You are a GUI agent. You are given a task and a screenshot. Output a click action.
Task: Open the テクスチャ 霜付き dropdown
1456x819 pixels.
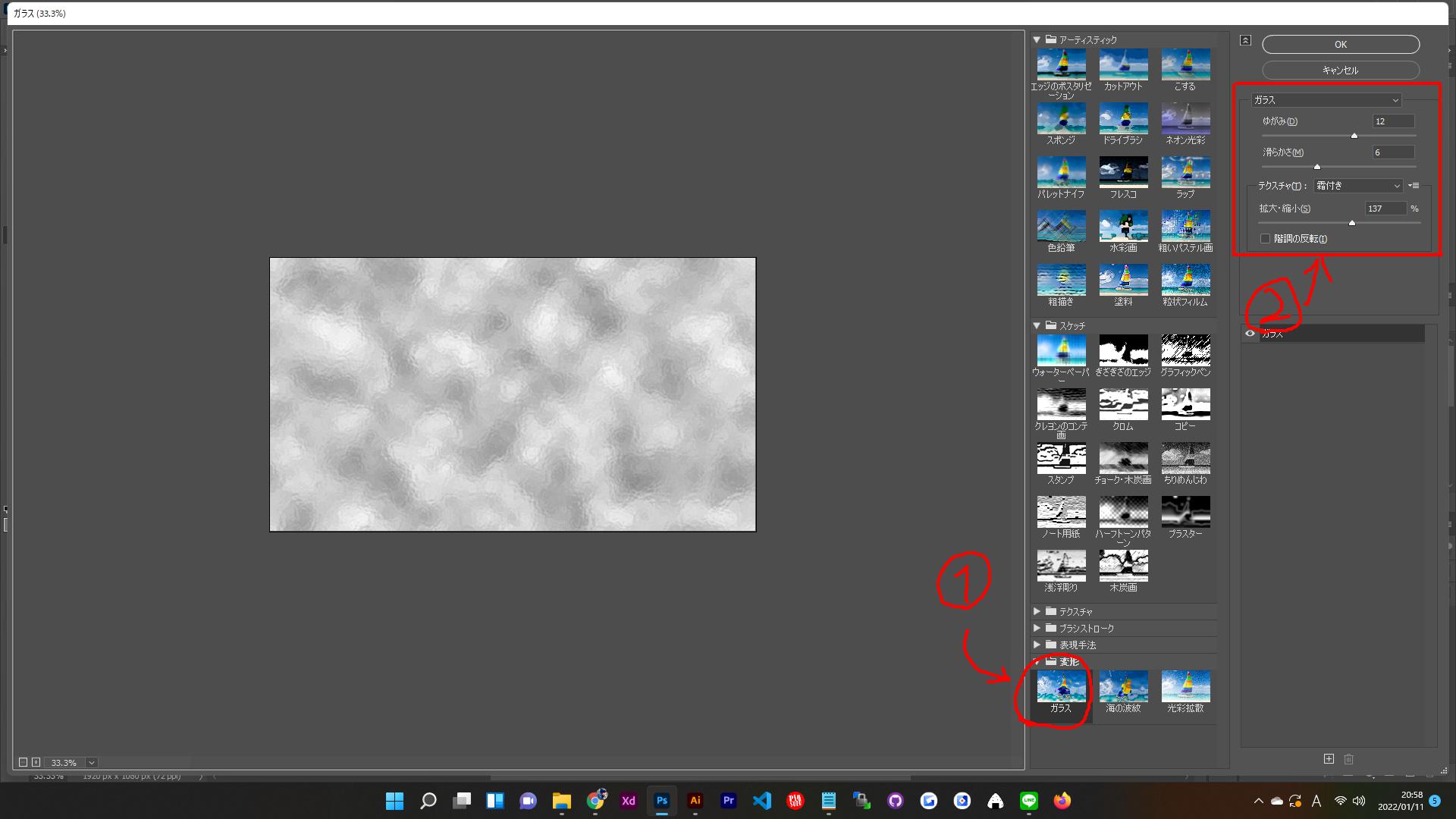(1357, 186)
